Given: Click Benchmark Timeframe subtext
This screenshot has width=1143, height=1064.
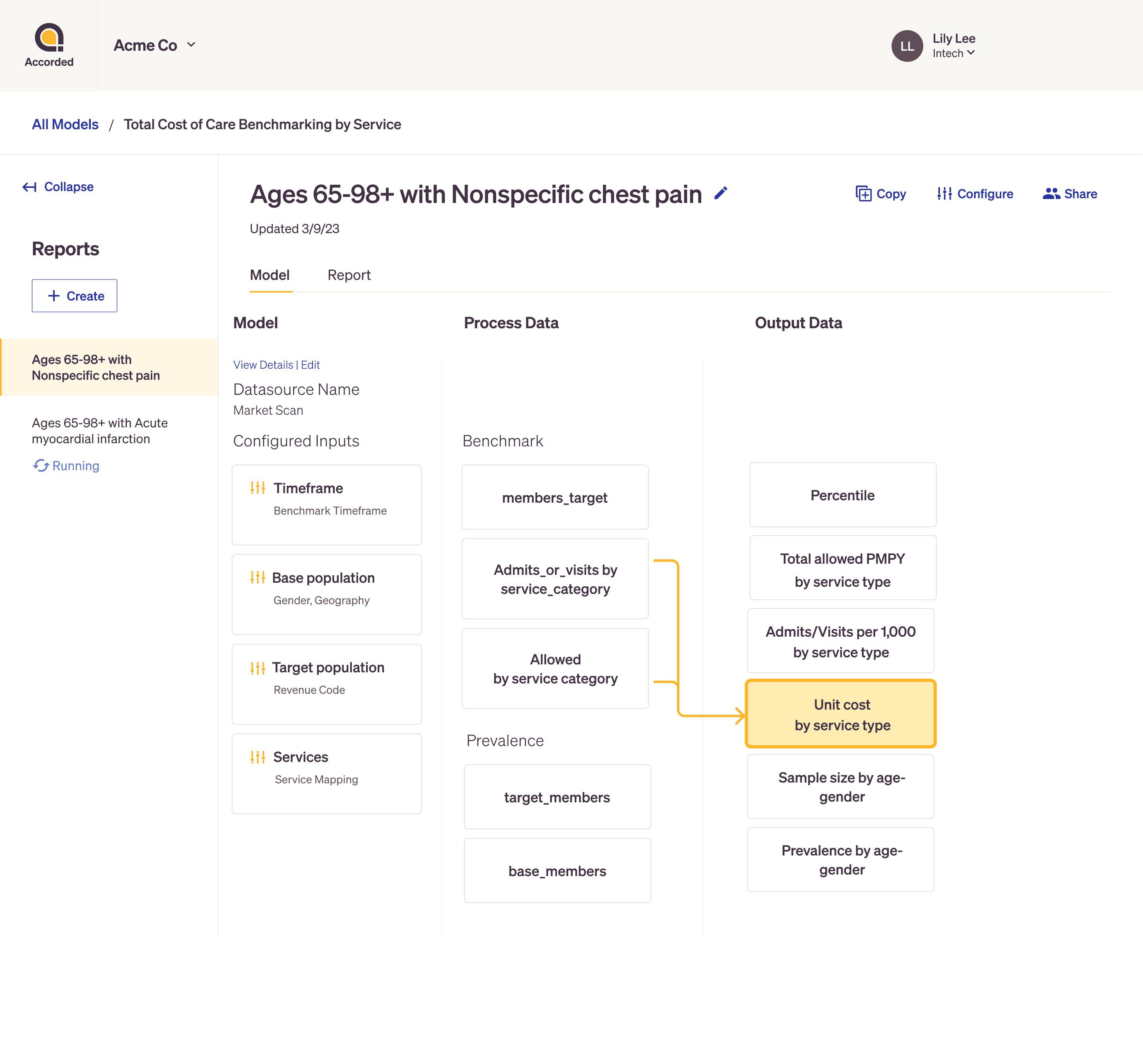Looking at the screenshot, I should pyautogui.click(x=330, y=511).
